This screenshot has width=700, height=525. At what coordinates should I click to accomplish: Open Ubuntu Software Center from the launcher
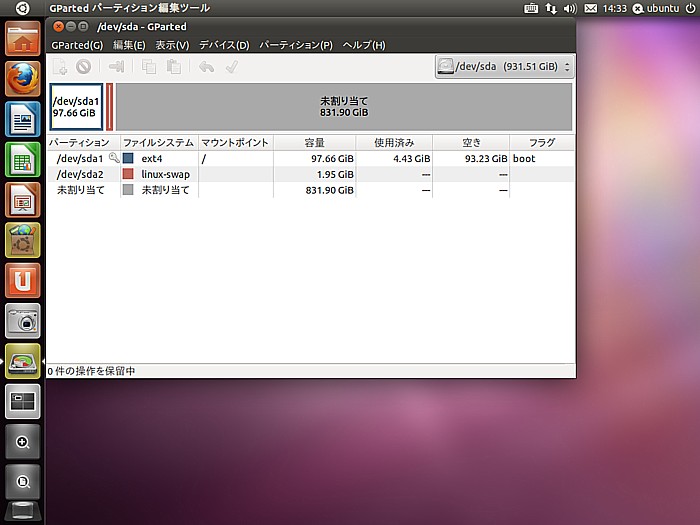pos(23,240)
